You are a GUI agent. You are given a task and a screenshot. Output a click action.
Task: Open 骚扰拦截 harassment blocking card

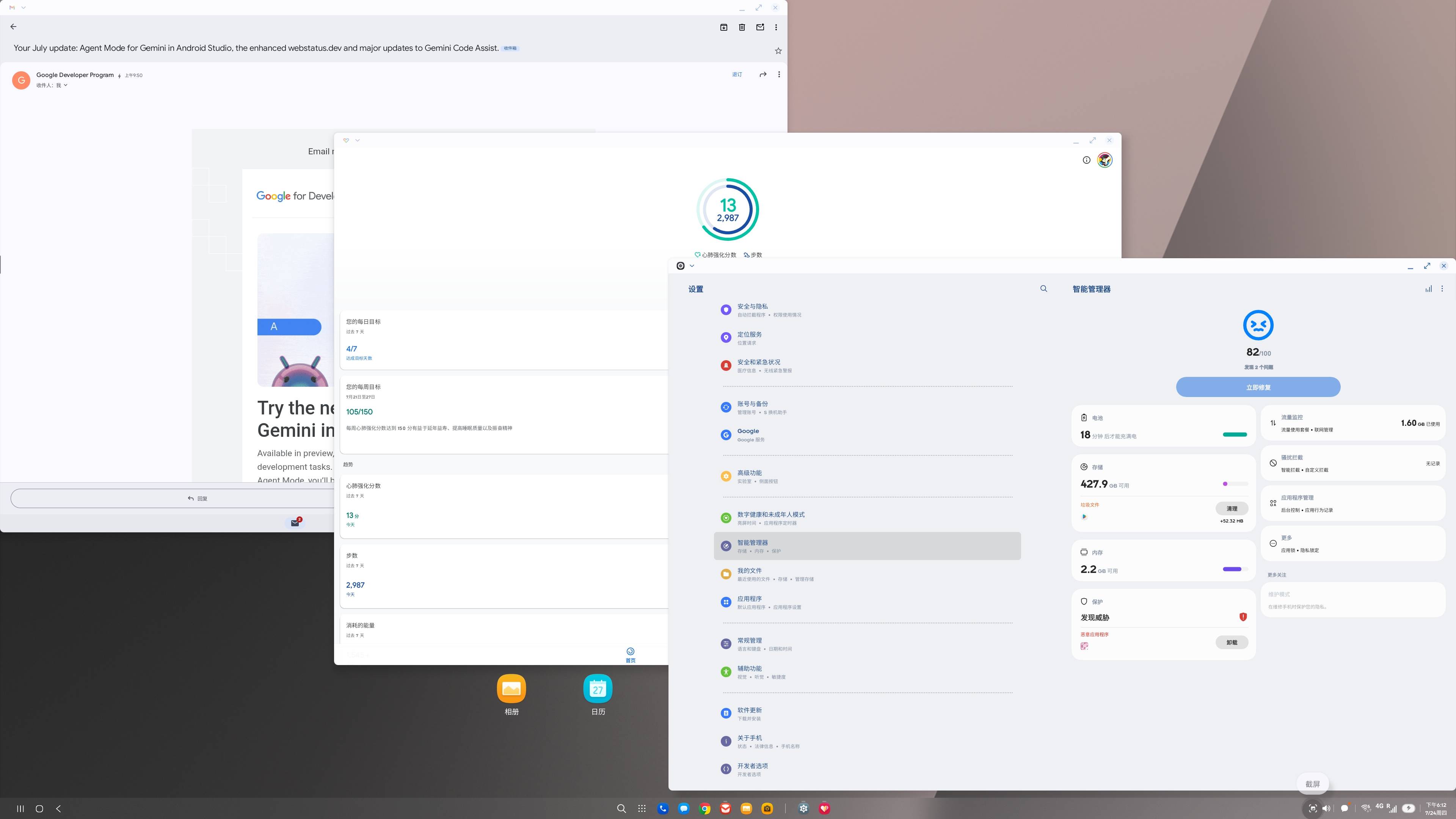1352,463
